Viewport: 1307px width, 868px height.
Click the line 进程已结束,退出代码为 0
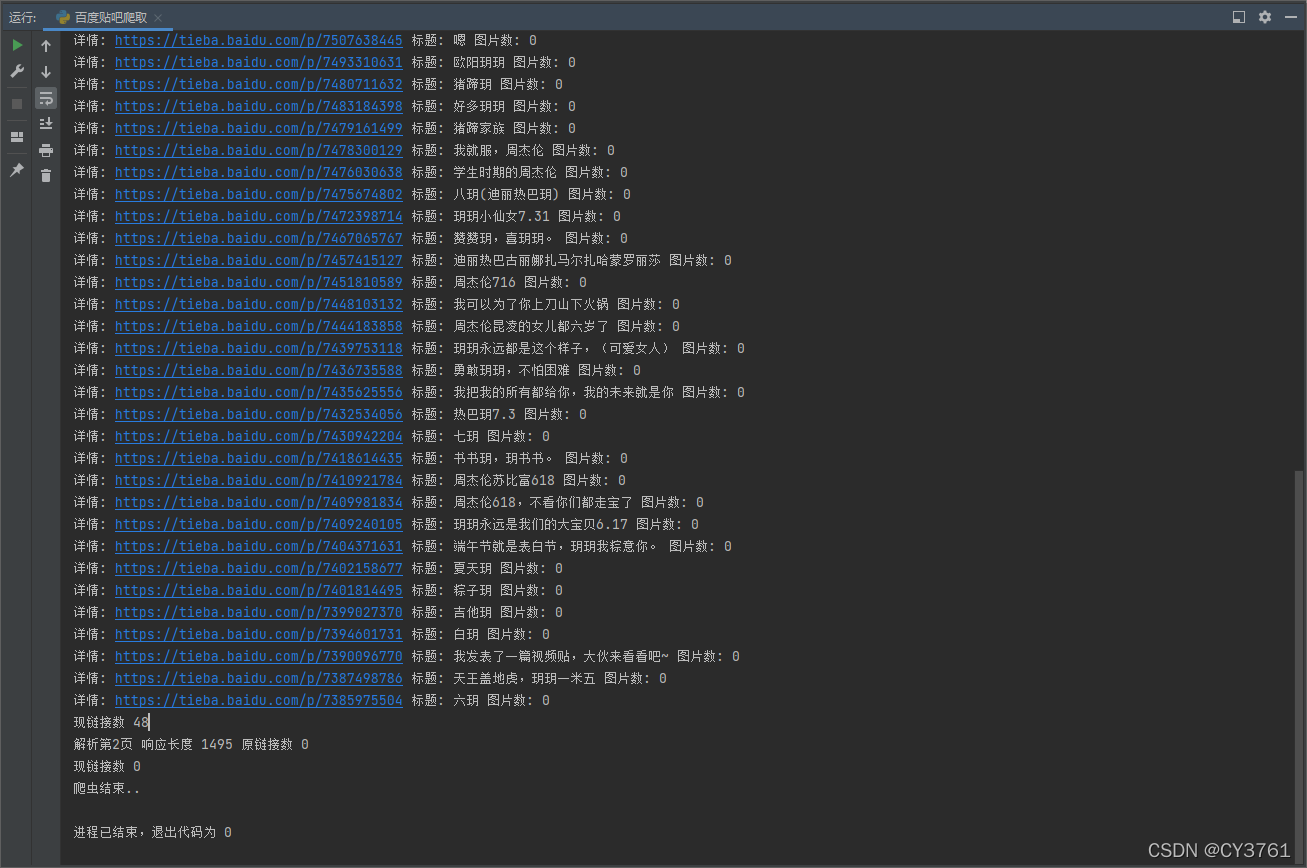point(153,832)
